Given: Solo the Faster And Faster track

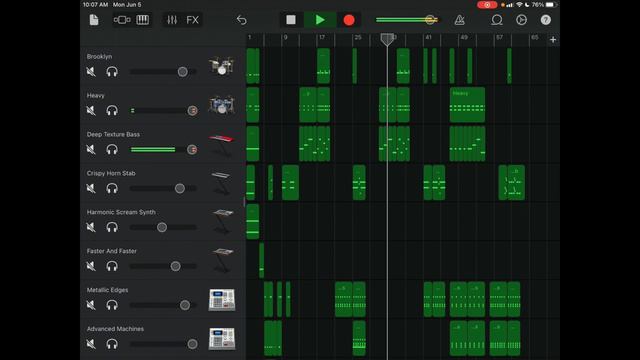Looking at the screenshot, I should [x=112, y=266].
